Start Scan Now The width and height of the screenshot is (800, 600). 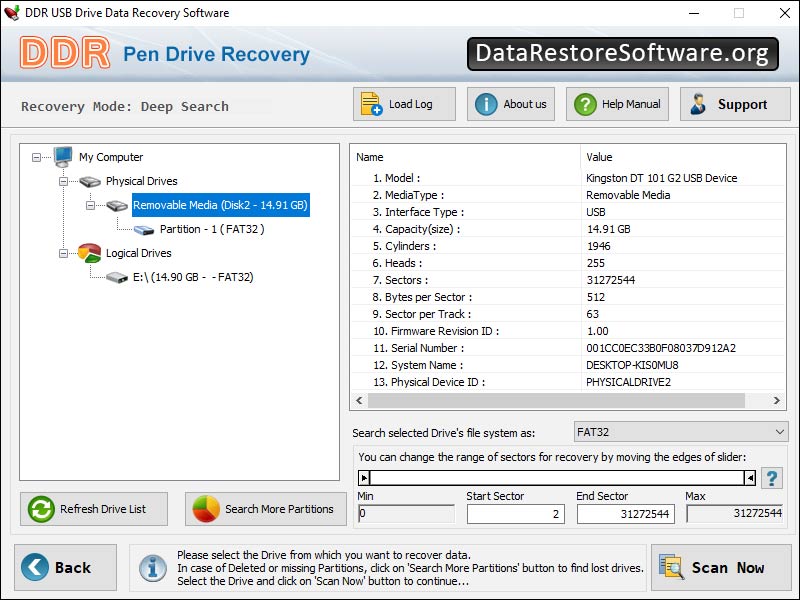tap(721, 567)
